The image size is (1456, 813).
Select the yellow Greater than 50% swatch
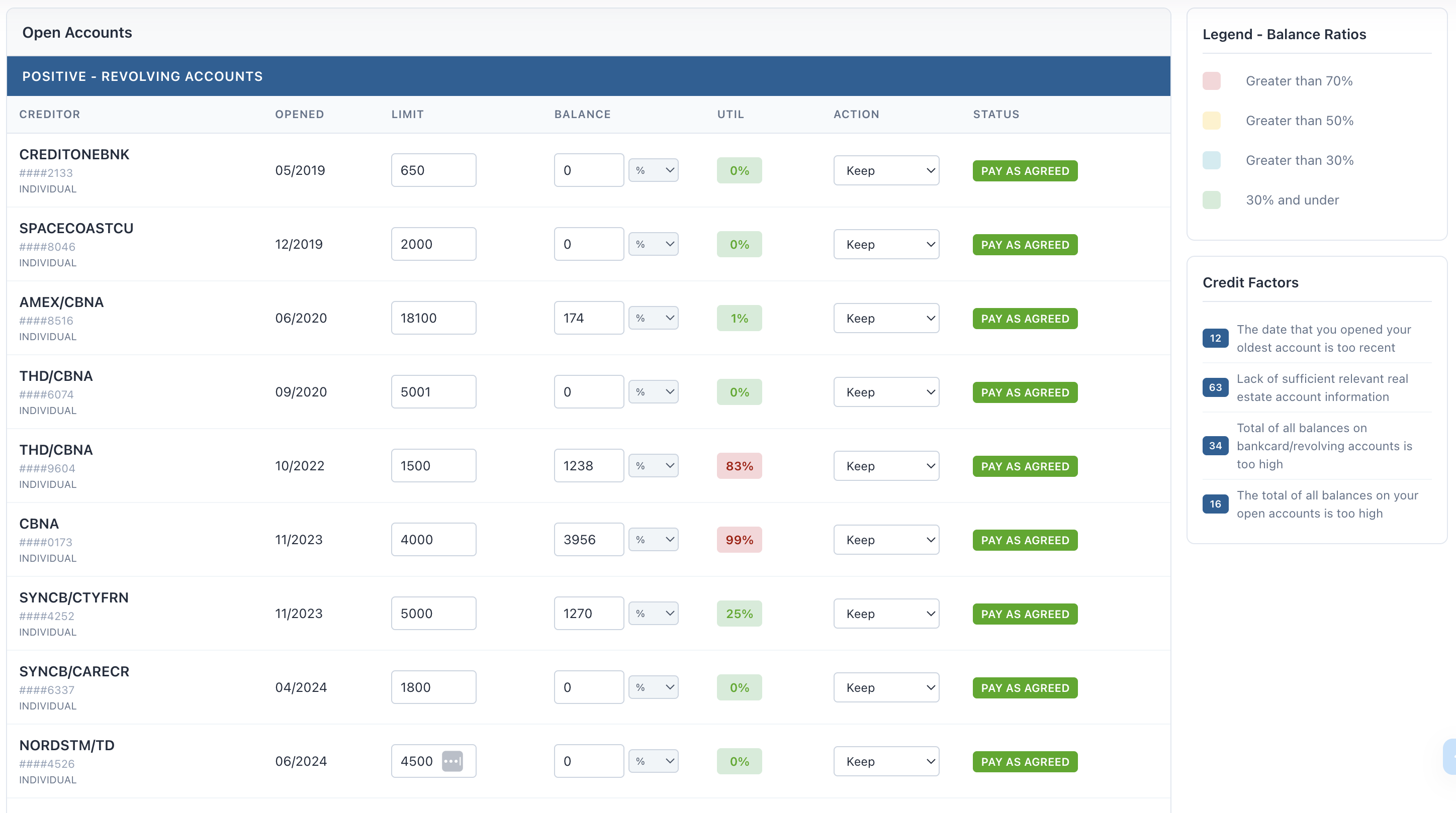[1211, 120]
